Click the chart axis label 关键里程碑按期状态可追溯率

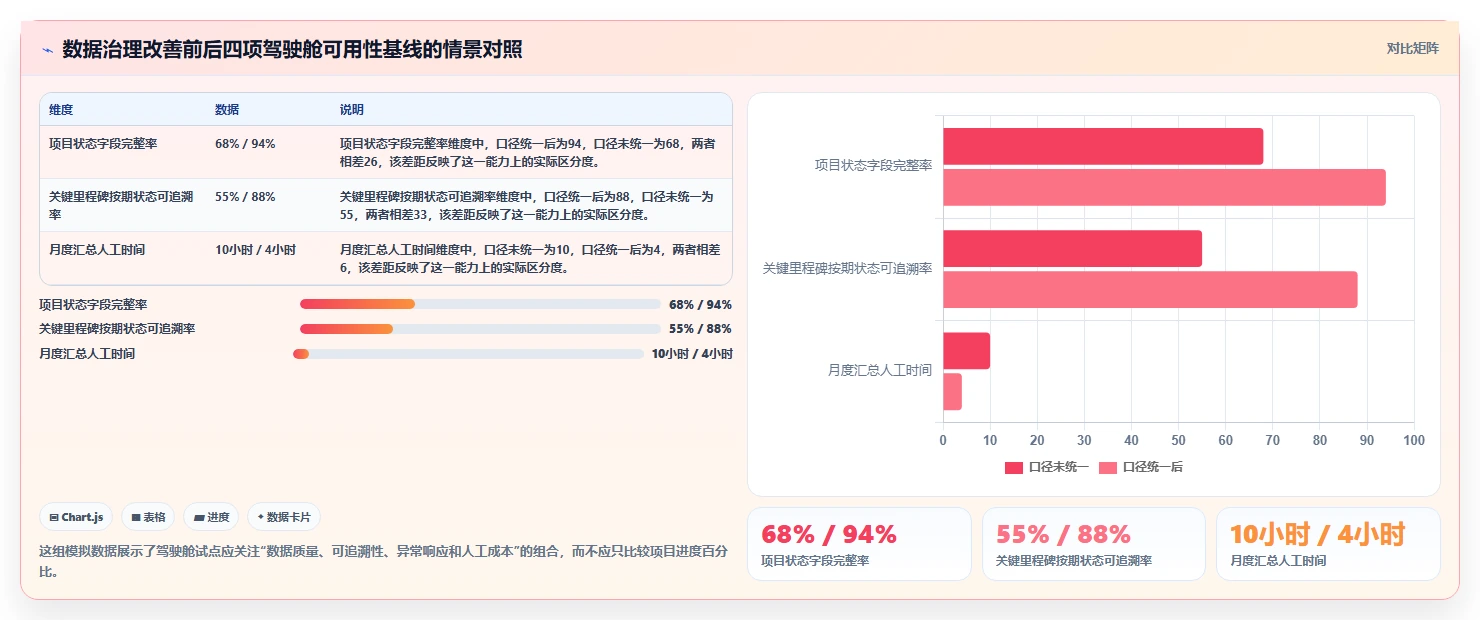tap(847, 268)
